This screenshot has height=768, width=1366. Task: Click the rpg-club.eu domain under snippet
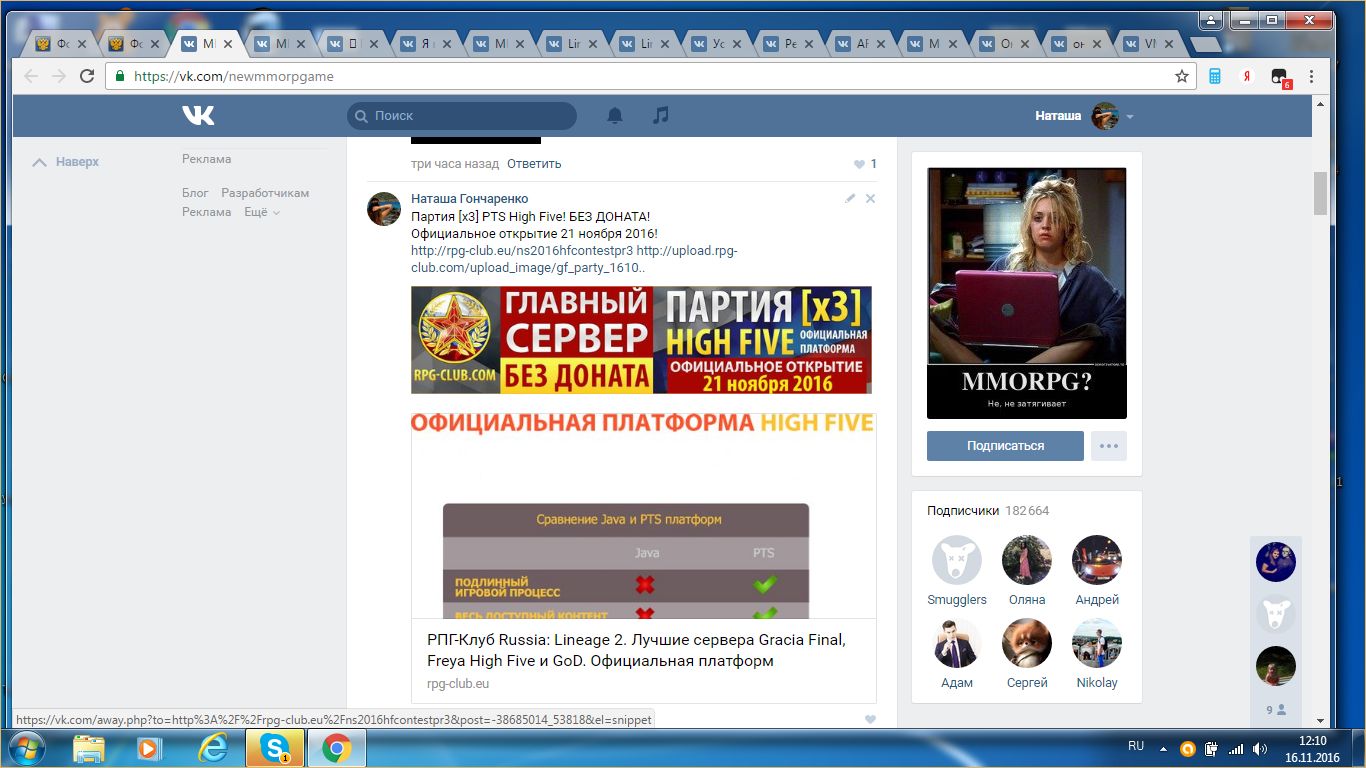coord(458,684)
